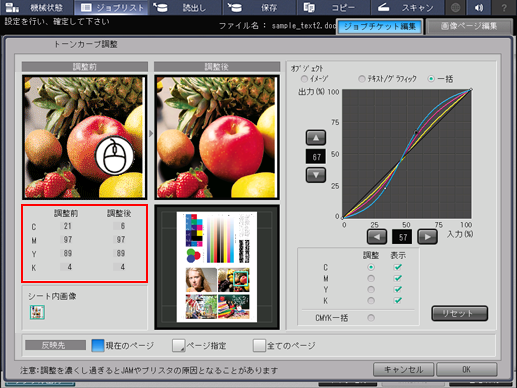Click the キャンセル cancel button
This screenshot has height=388, width=517.
pyautogui.click(x=403, y=369)
